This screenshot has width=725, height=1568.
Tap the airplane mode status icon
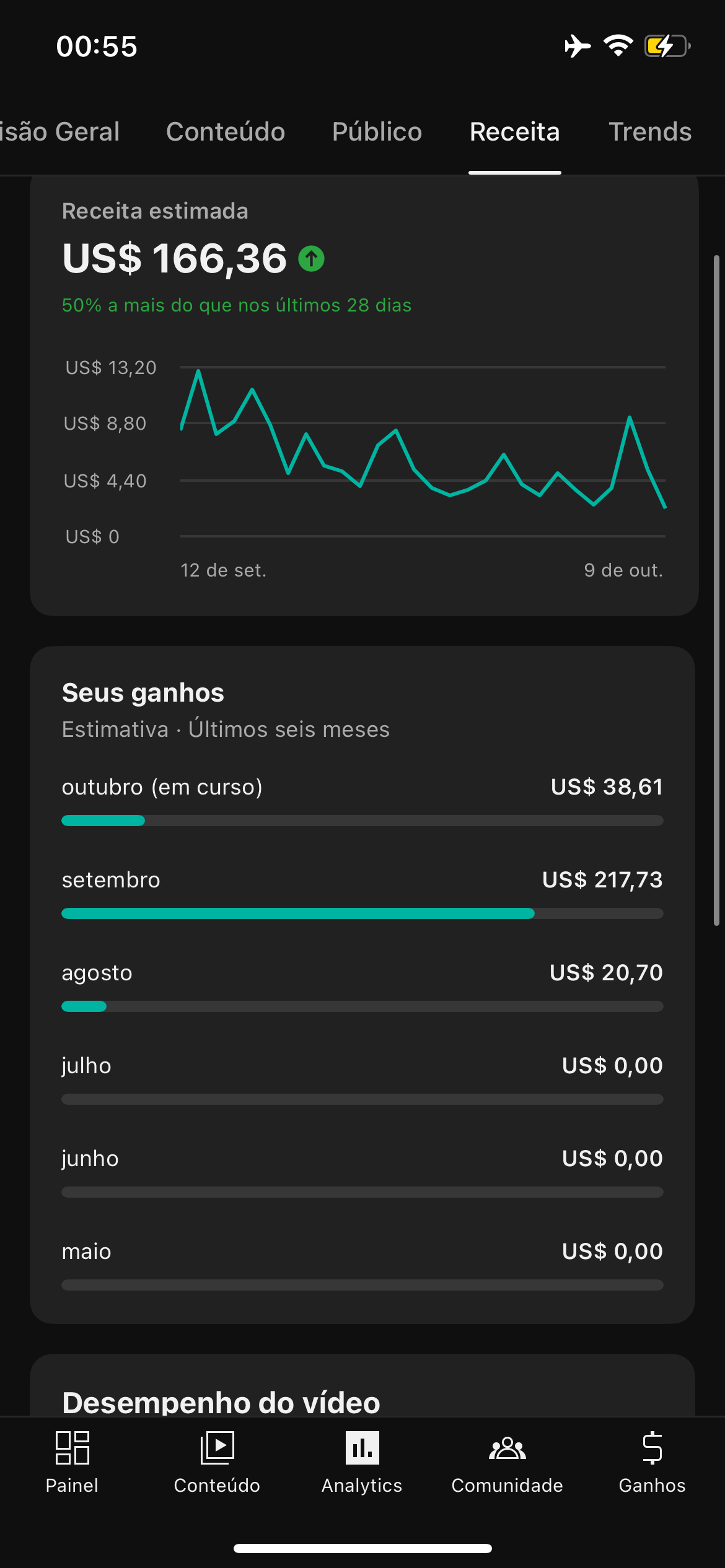pyautogui.click(x=578, y=46)
